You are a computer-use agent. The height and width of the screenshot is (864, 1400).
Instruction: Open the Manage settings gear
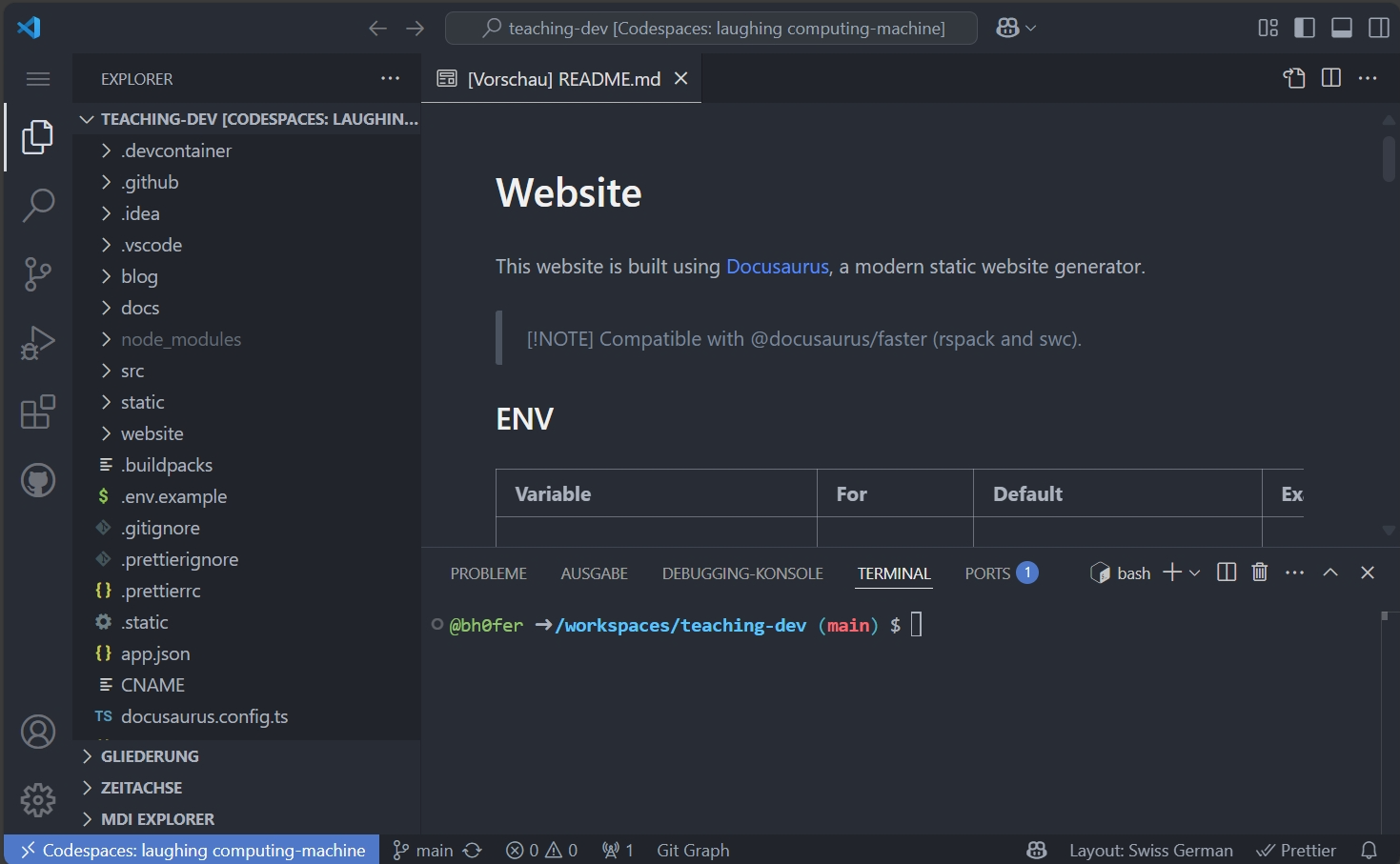tap(38, 800)
